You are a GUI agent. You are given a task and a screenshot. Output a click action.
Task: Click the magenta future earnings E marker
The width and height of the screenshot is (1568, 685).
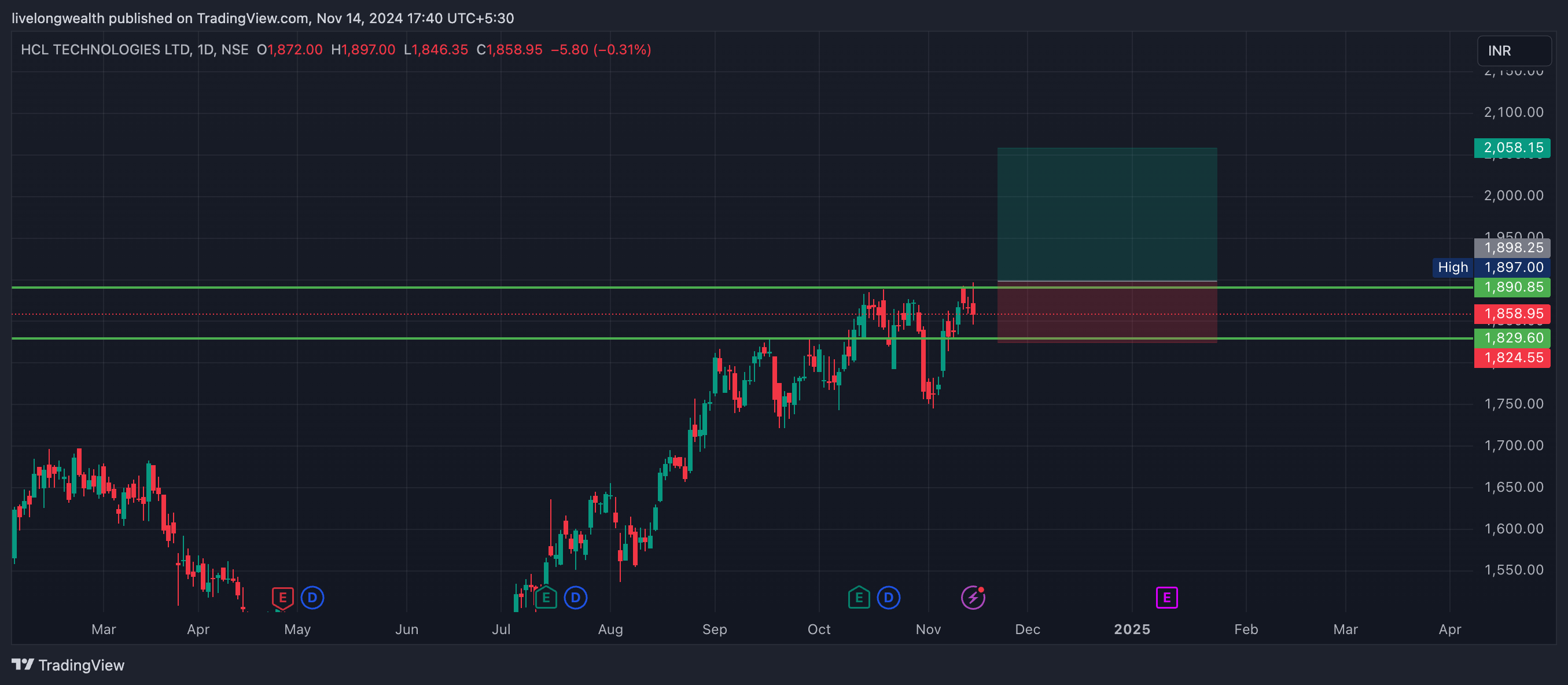1167,598
